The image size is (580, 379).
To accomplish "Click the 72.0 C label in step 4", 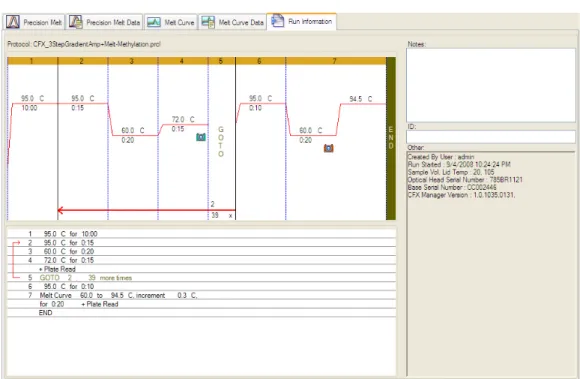I will click(x=183, y=119).
